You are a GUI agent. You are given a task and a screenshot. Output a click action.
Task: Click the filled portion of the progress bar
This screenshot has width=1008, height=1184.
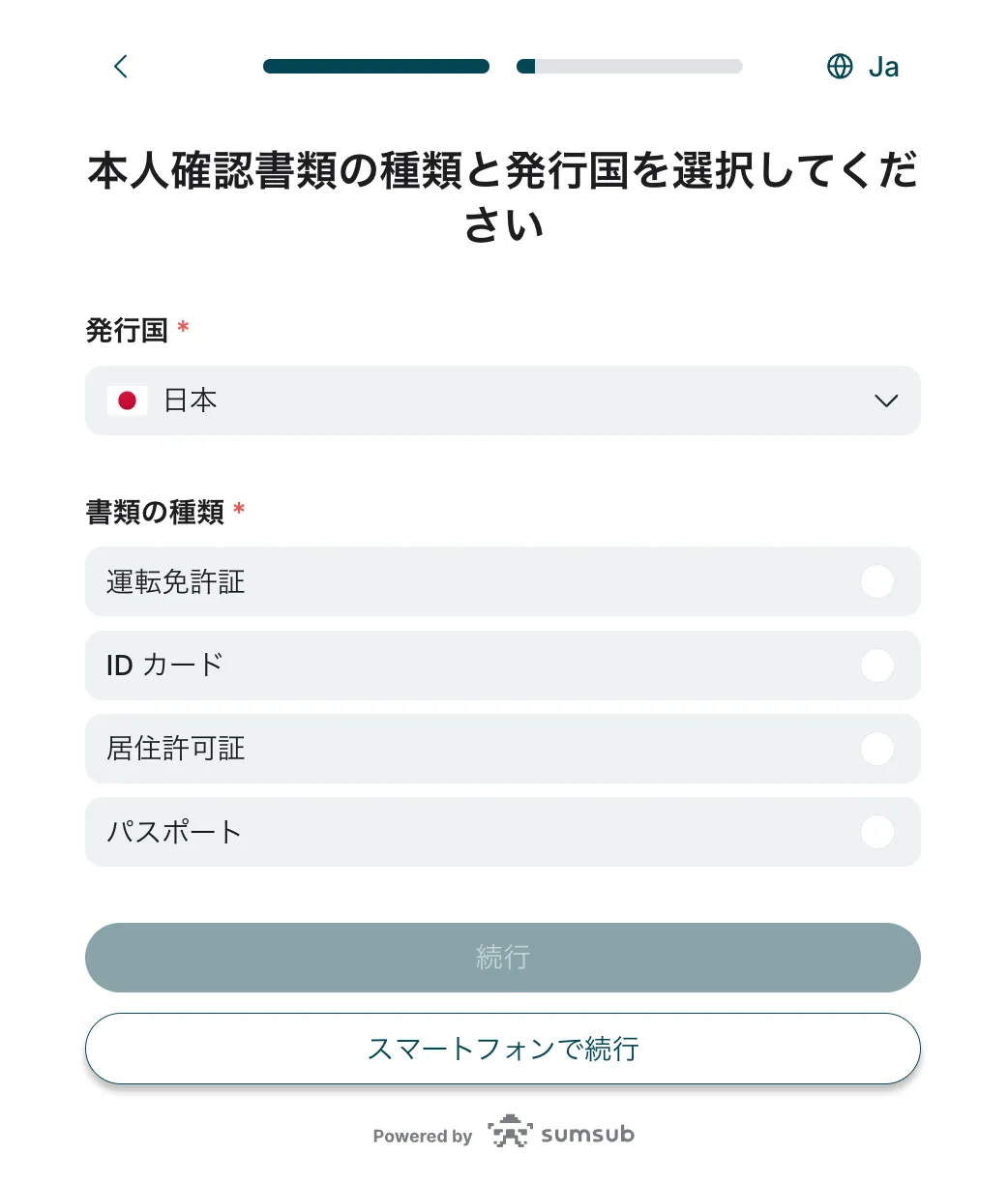(376, 66)
